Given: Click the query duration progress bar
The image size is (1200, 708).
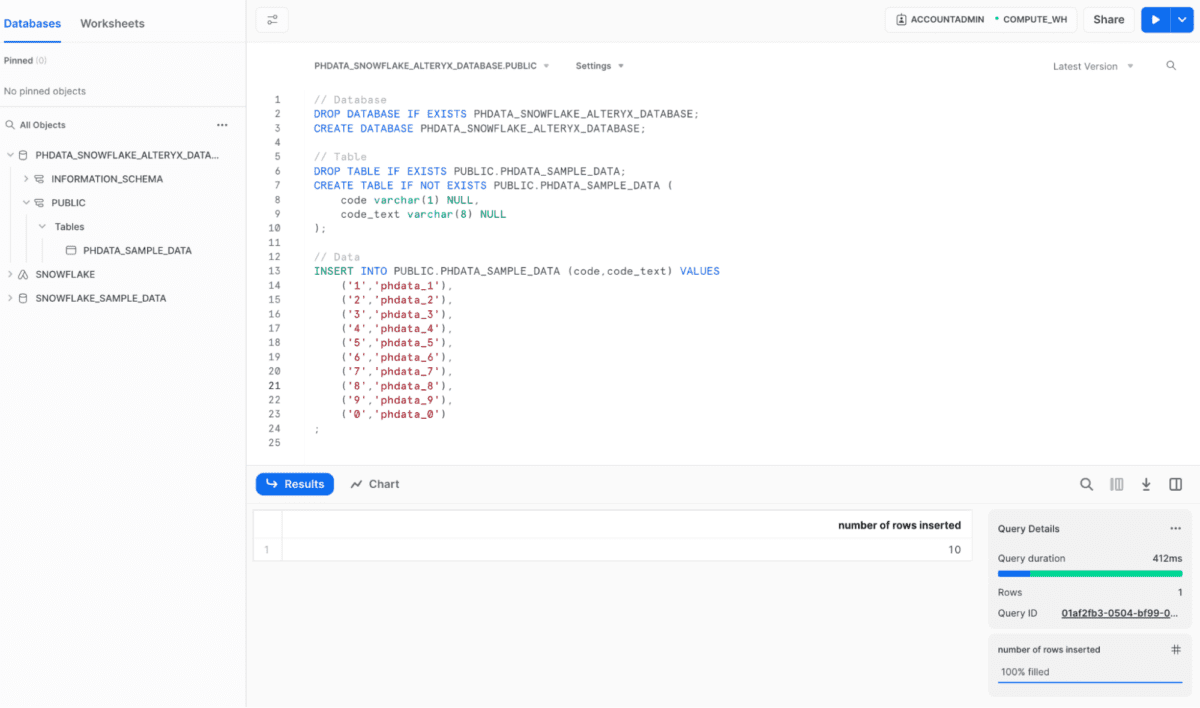Looking at the screenshot, I should click(x=1090, y=573).
